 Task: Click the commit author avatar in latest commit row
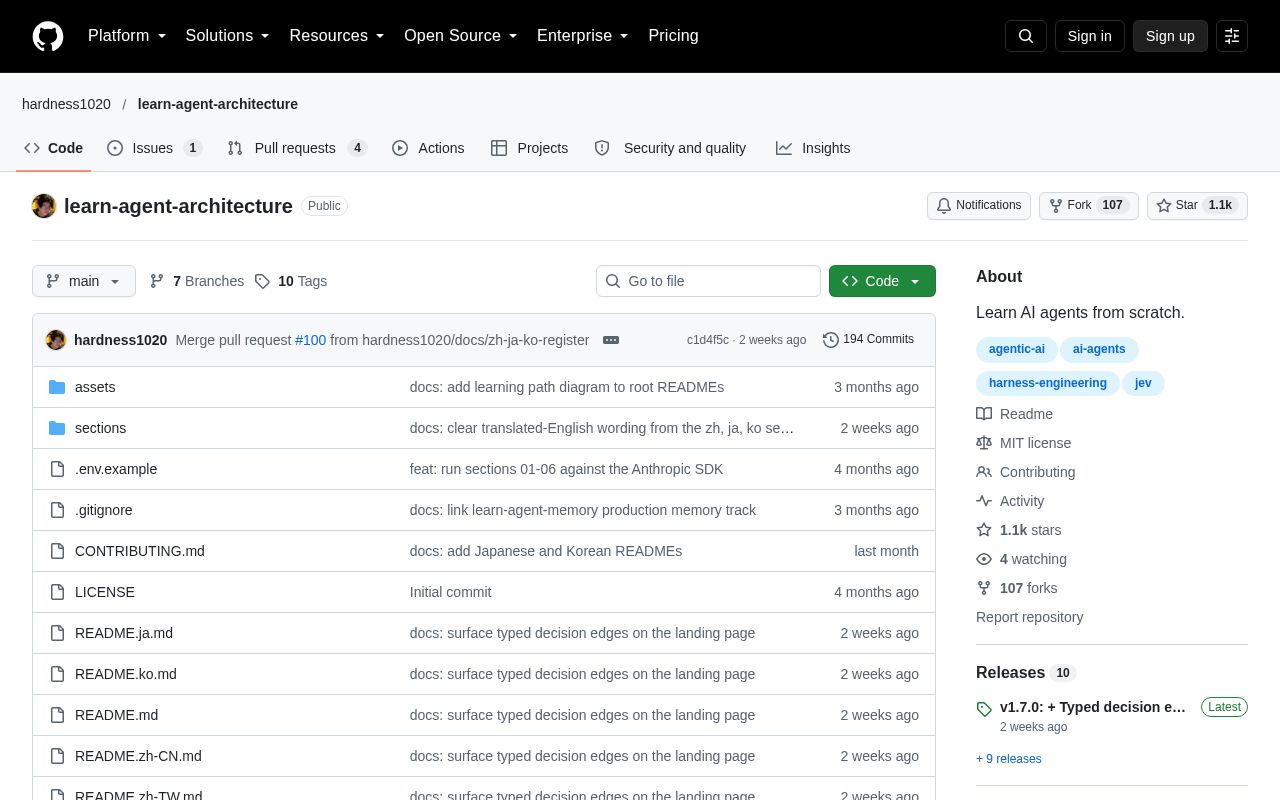click(x=56, y=340)
